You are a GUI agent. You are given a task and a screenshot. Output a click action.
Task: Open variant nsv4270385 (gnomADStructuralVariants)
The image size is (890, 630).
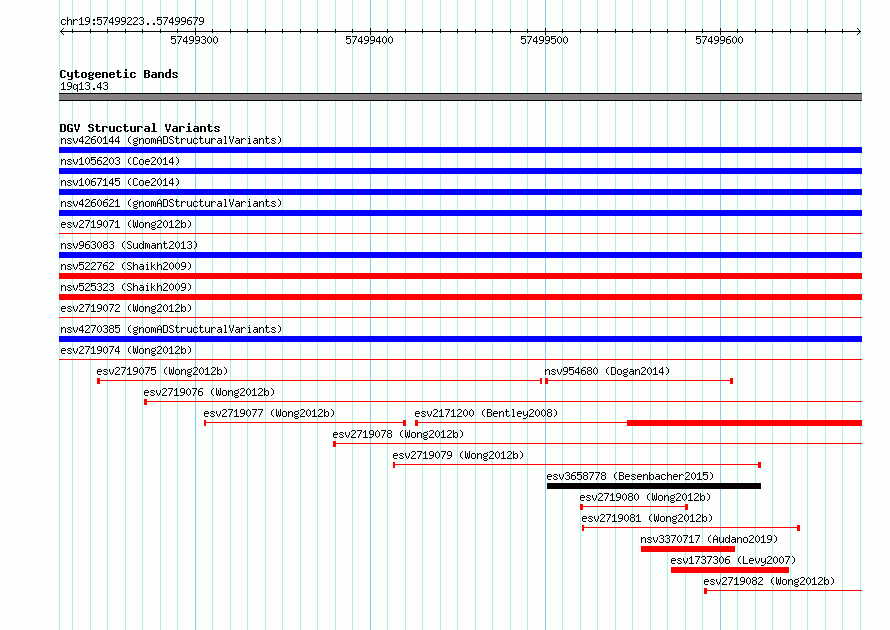pos(171,329)
